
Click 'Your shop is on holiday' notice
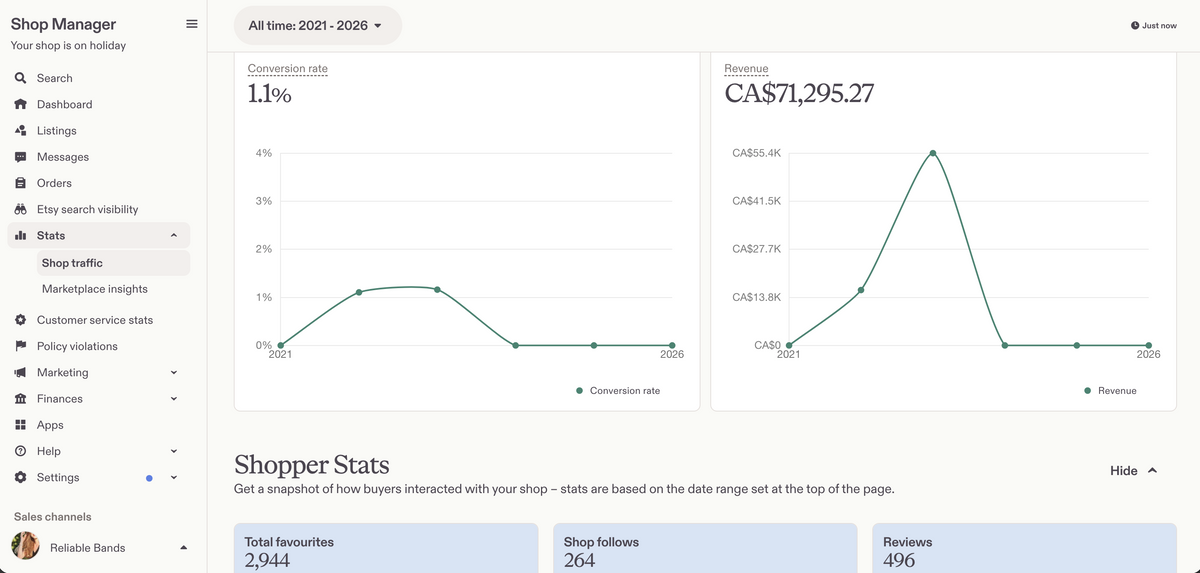click(x=68, y=46)
